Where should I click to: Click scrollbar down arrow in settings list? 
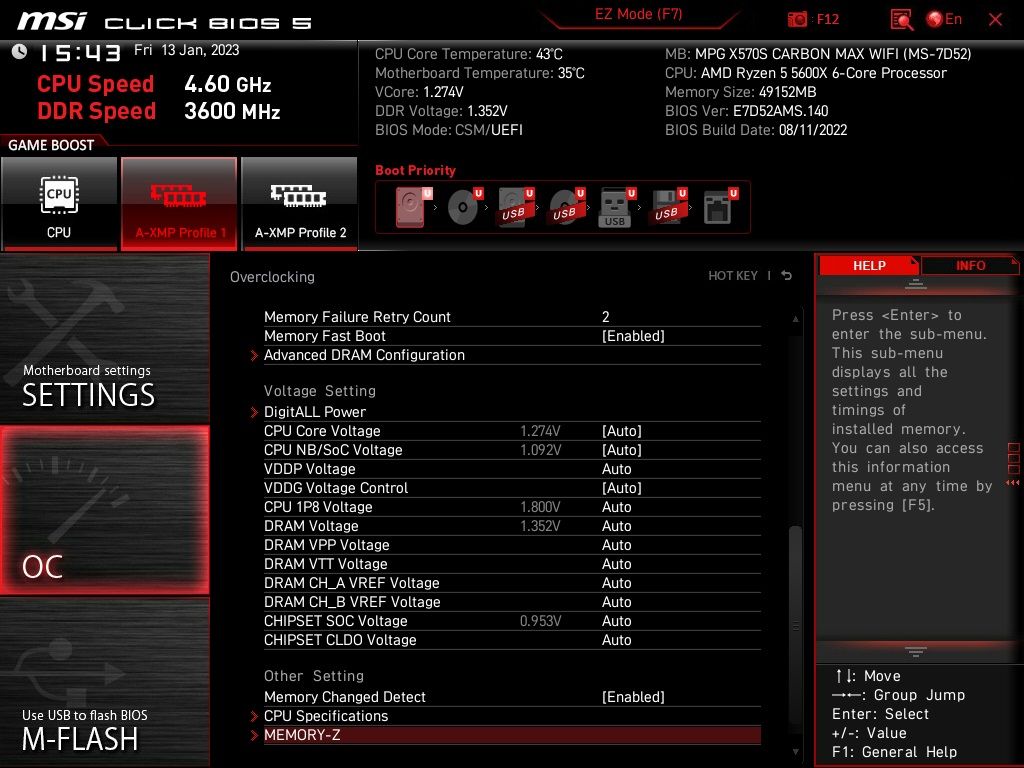795,752
